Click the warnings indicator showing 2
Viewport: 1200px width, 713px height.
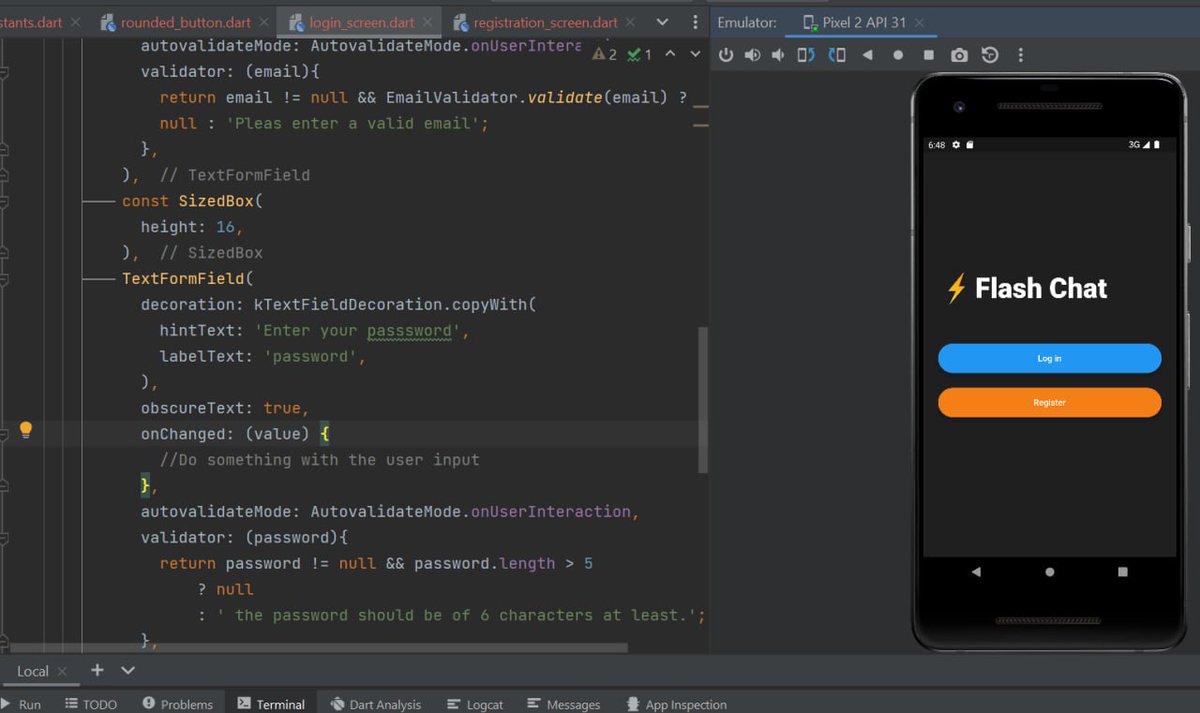[605, 54]
